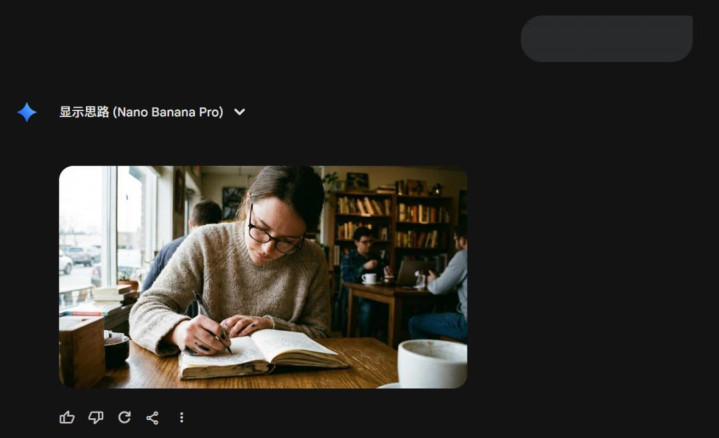Open more options via three-dot icon
This screenshot has height=438, width=719.
[182, 417]
